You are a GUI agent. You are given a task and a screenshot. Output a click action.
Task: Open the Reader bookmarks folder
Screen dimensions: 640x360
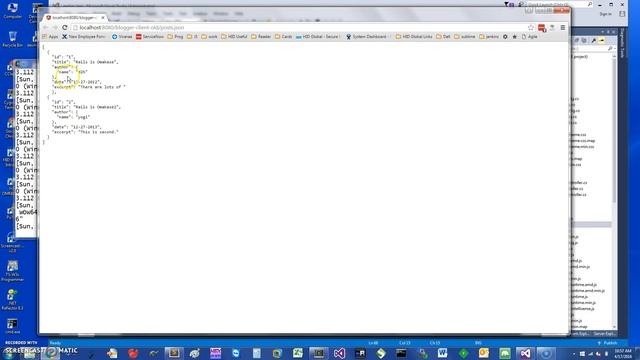[261, 37]
